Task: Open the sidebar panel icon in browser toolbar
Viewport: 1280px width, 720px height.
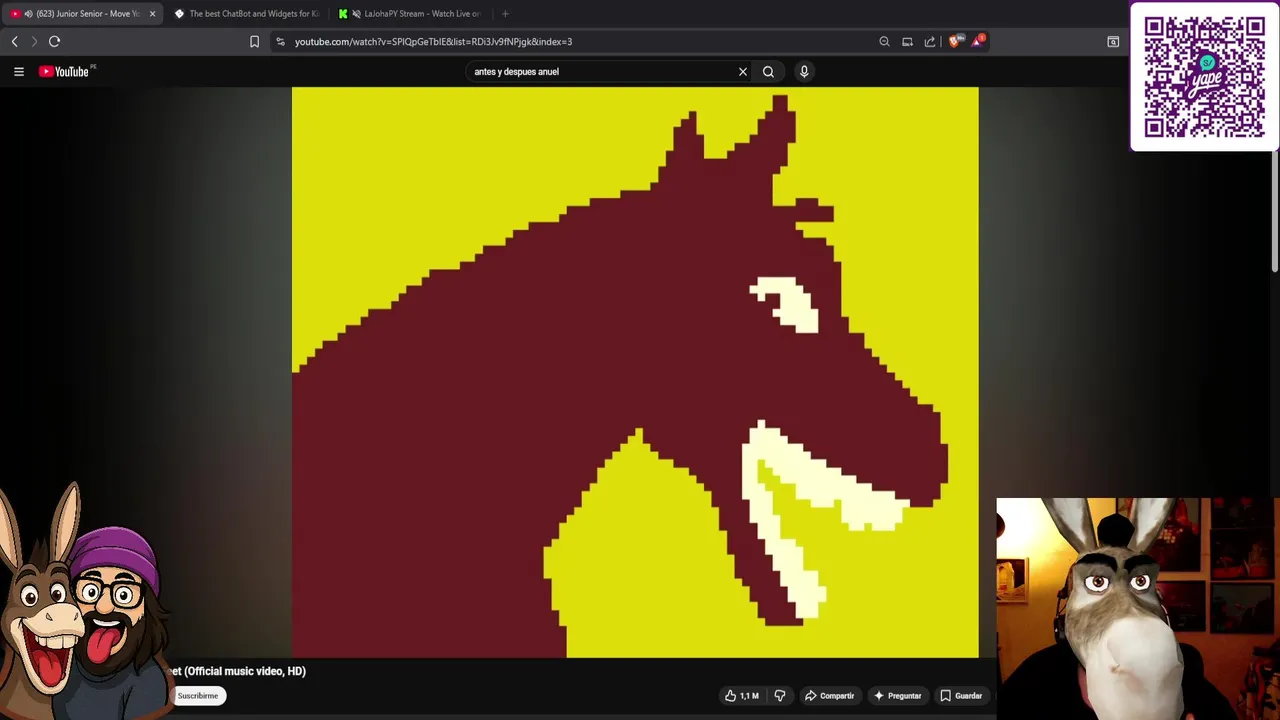Action: coord(1113,41)
